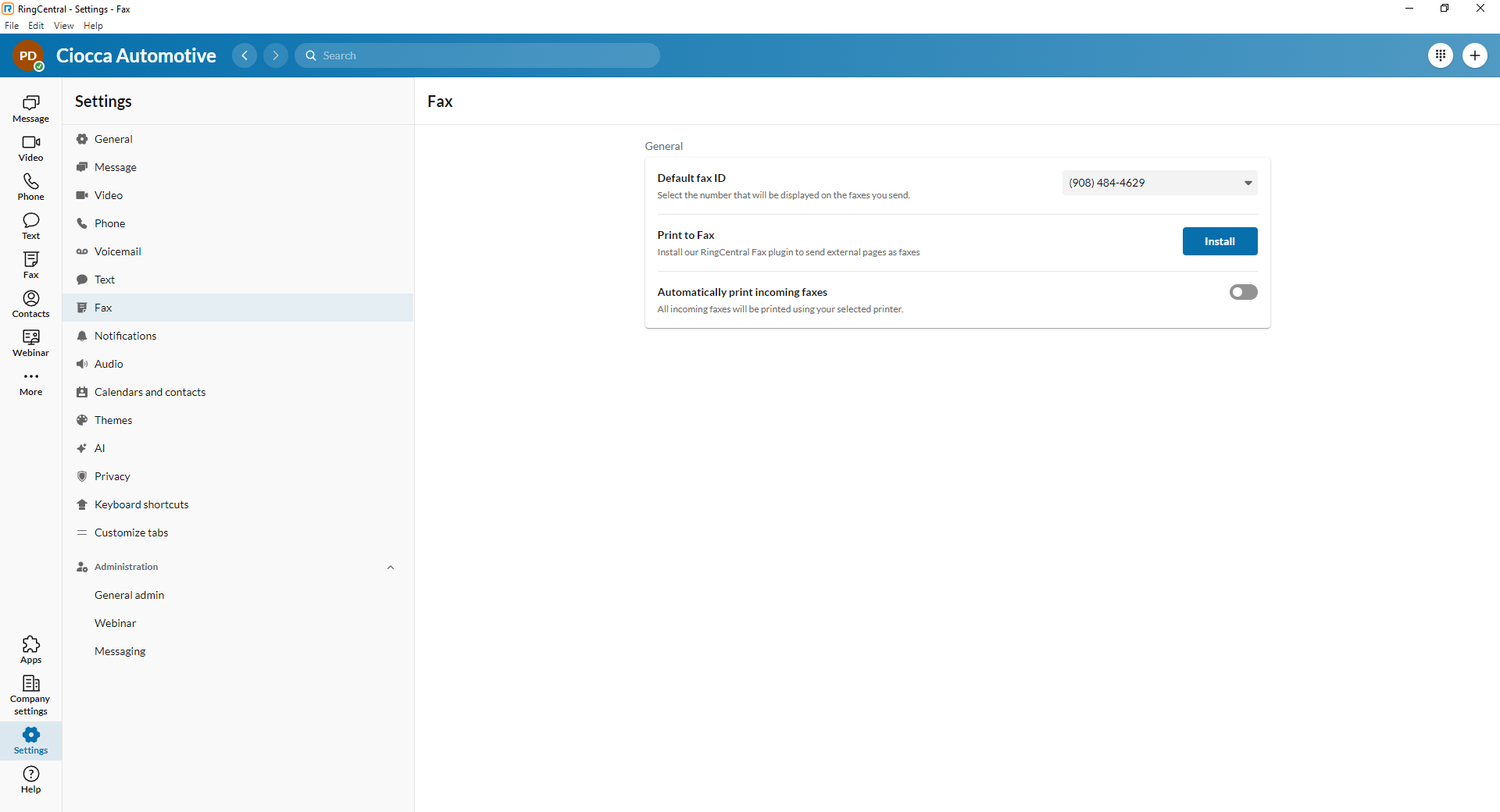Collapse the Administration section chevron
This screenshot has width=1500, height=812.
coord(391,568)
